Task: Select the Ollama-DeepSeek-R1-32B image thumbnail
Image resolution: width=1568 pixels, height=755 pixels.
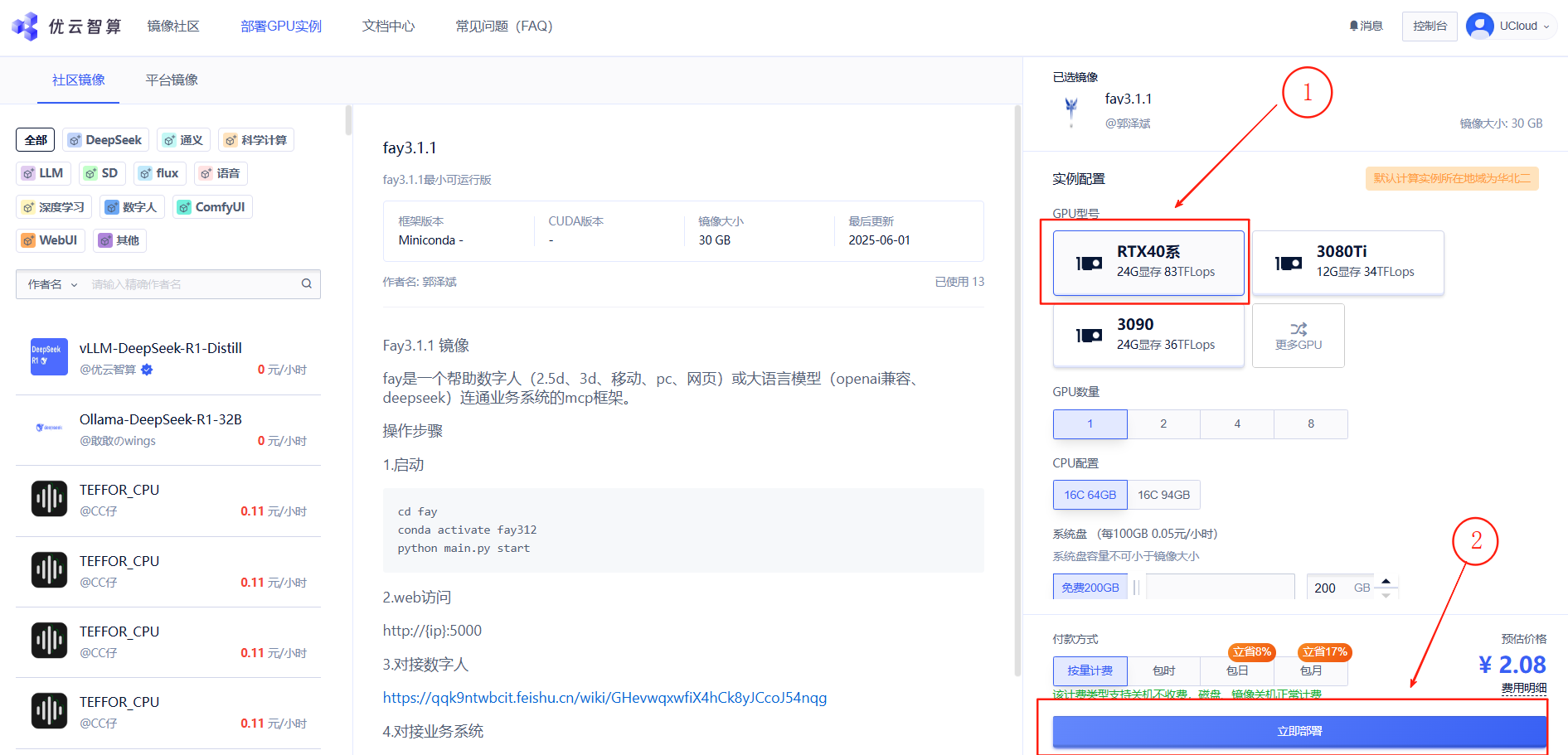Action: click(x=49, y=428)
